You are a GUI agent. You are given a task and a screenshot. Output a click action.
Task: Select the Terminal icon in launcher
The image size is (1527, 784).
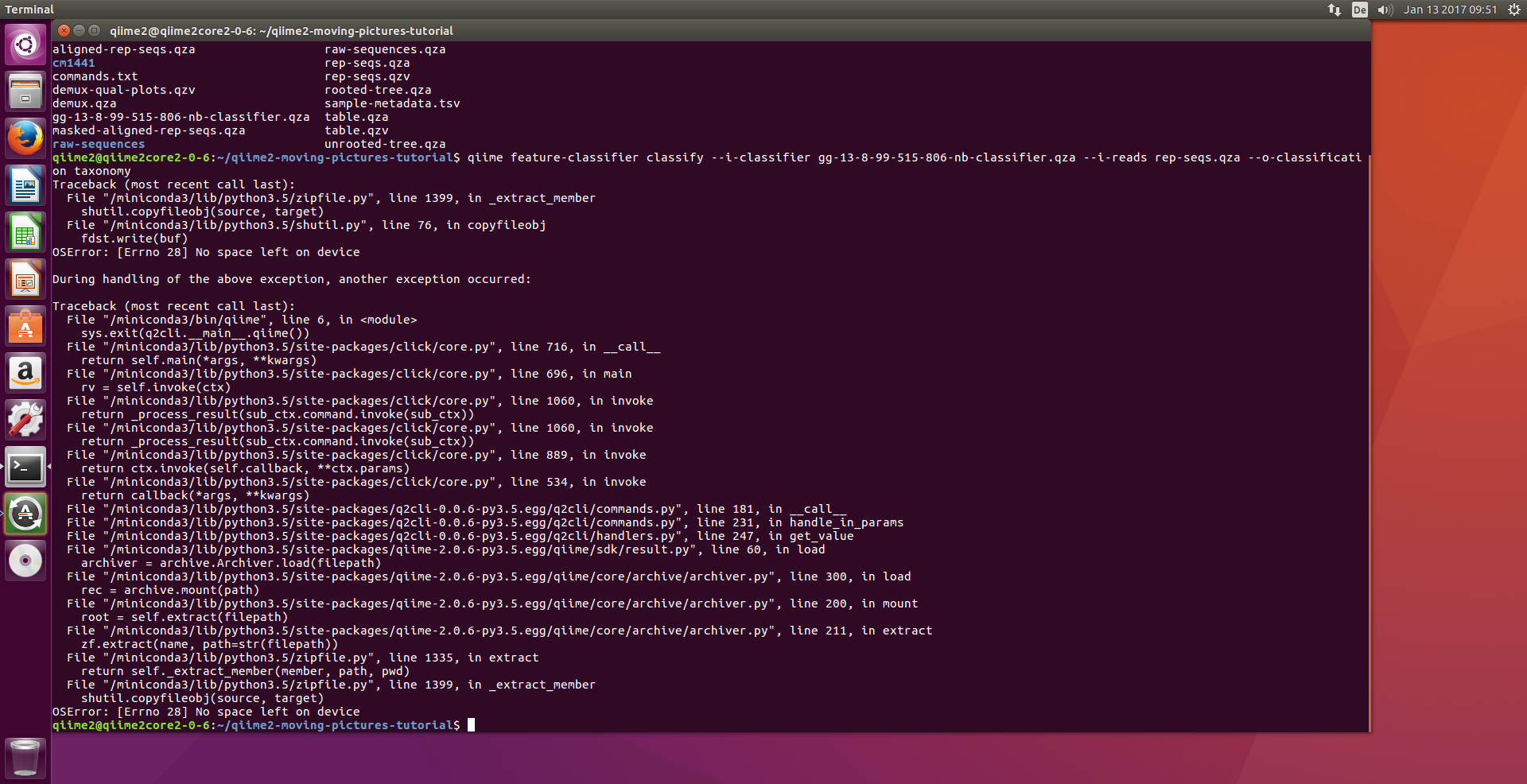25,468
